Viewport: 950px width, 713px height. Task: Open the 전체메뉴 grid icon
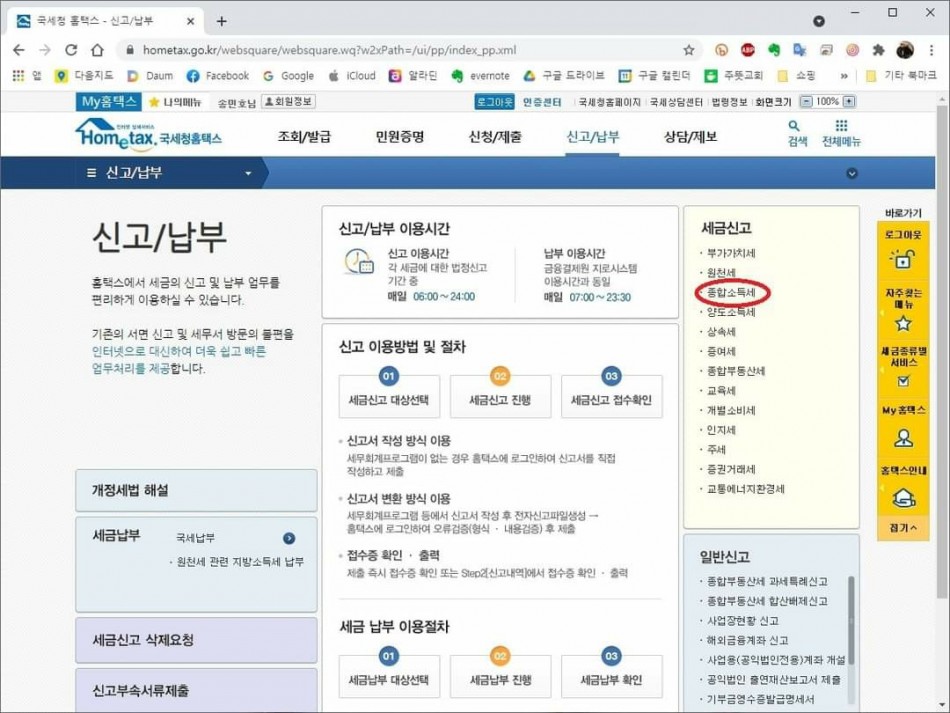840,127
